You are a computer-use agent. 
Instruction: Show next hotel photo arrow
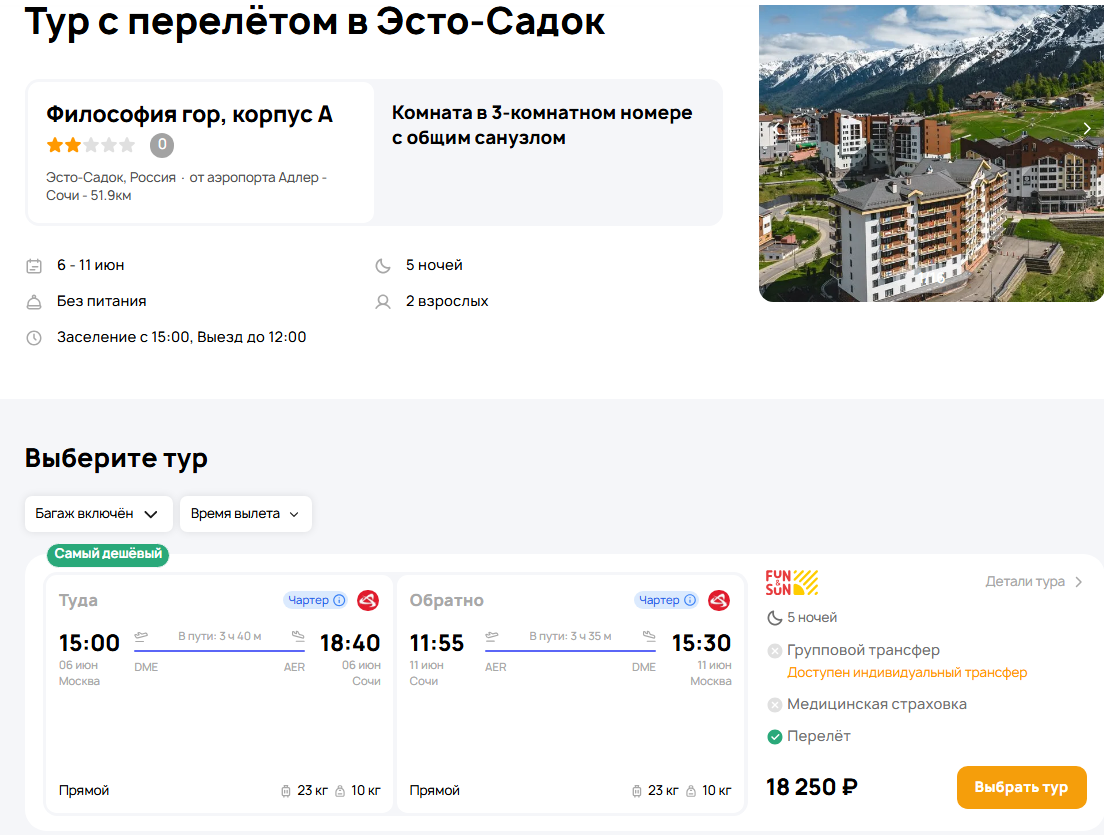pos(1087,128)
